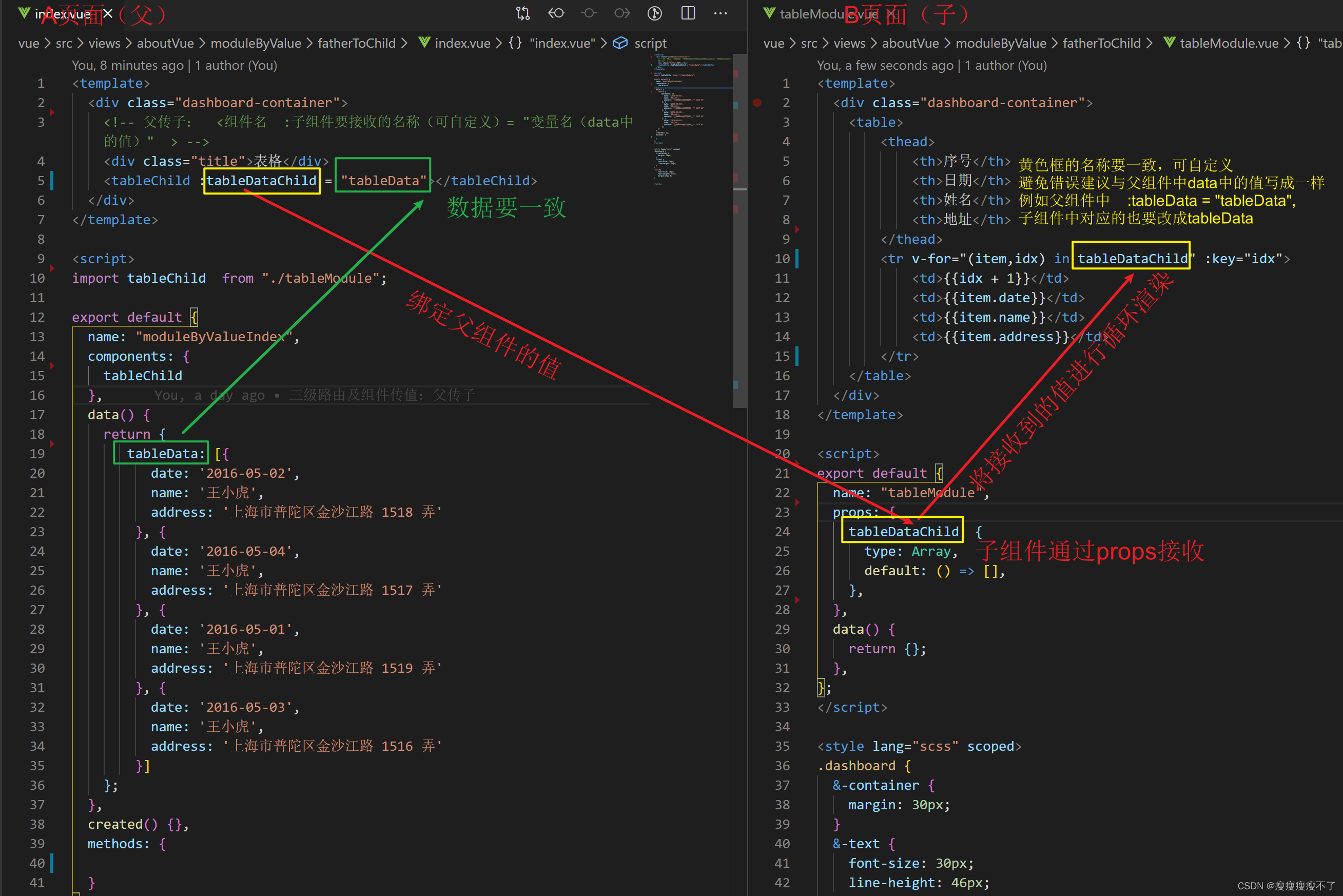Open 'views' breadcrumb in left editor
The width and height of the screenshot is (1343, 896).
click(105, 44)
